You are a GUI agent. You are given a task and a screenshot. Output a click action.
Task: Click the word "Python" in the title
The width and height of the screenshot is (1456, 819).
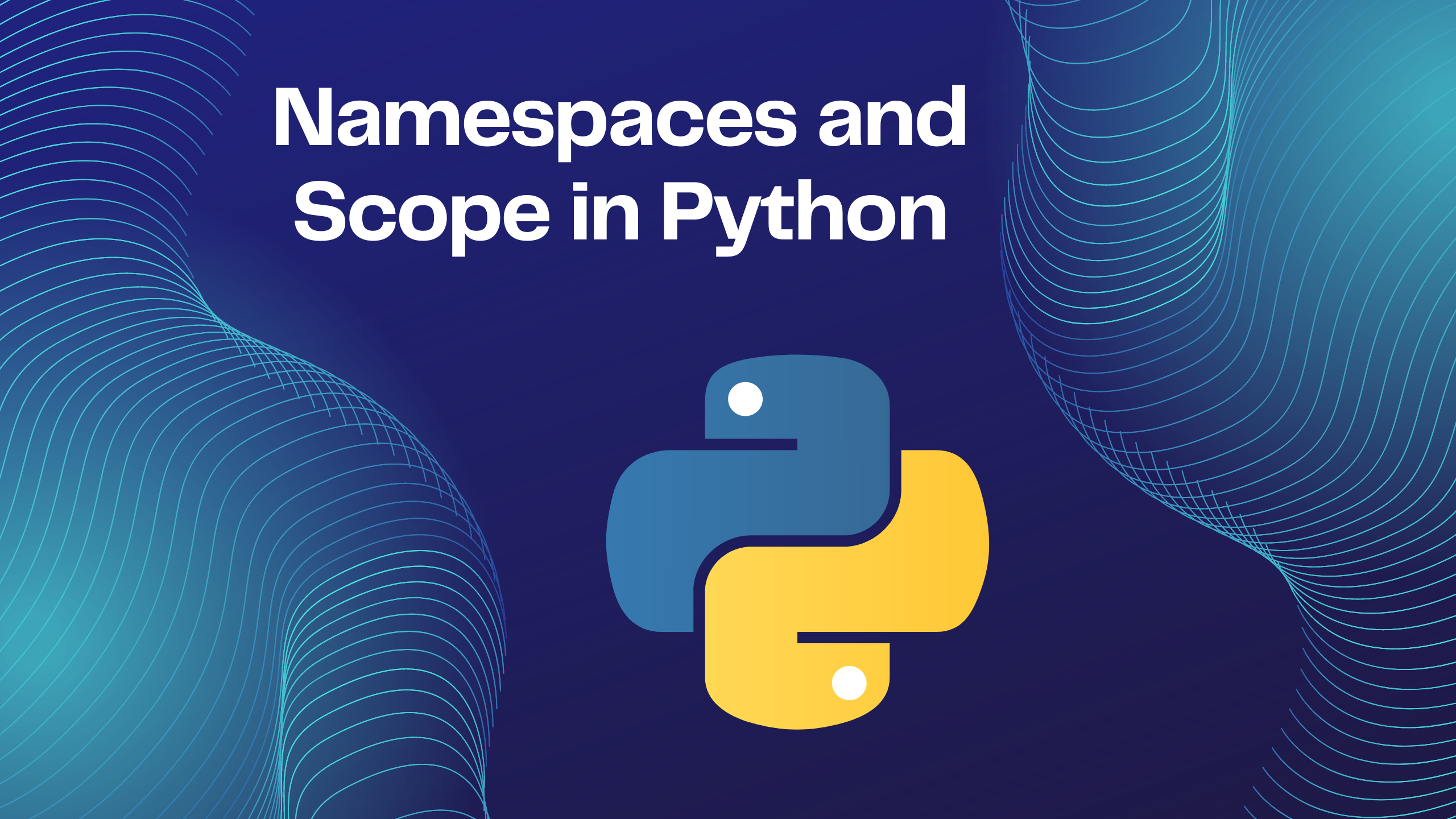pos(803,213)
